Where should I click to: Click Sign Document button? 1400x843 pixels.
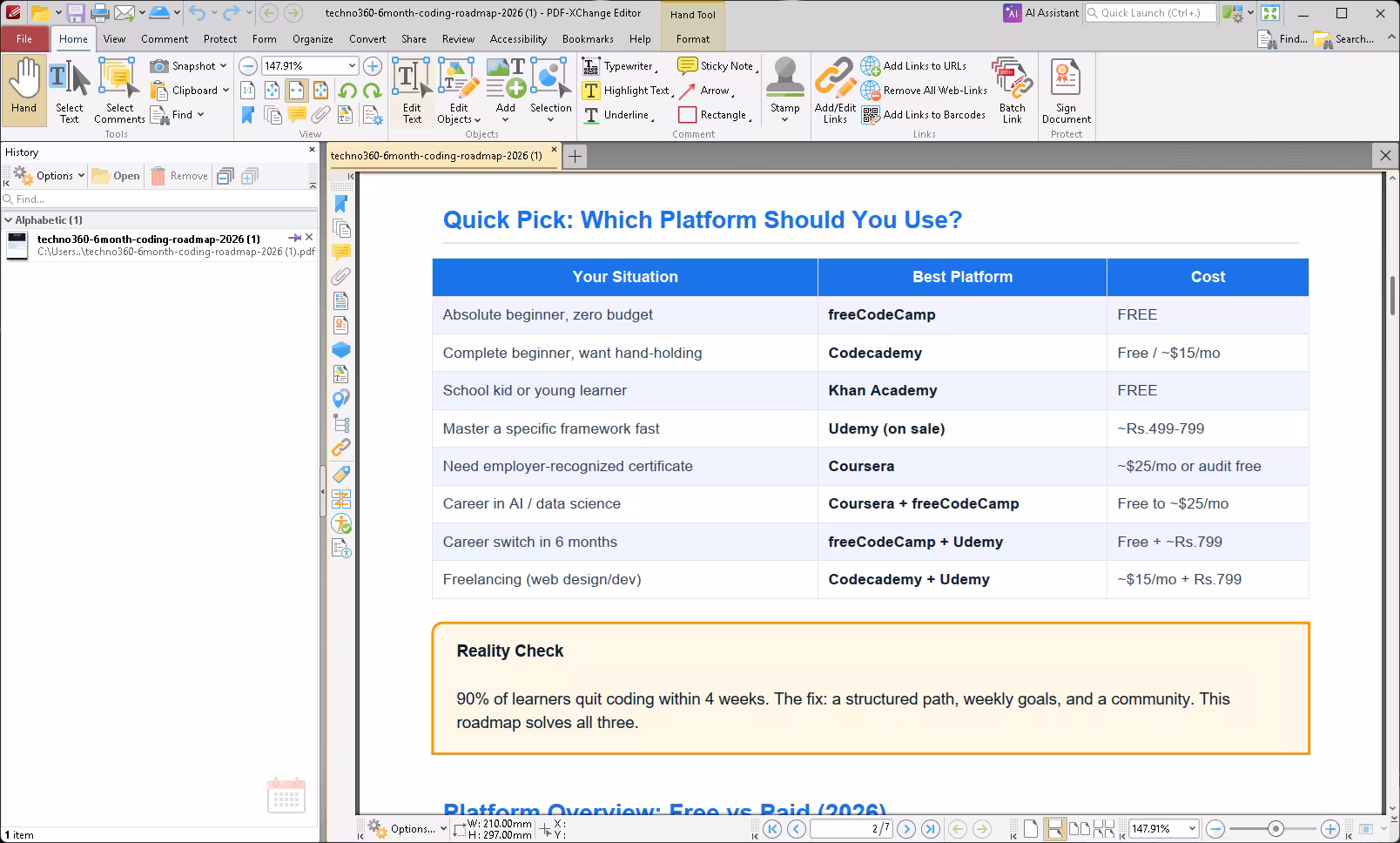click(1066, 91)
